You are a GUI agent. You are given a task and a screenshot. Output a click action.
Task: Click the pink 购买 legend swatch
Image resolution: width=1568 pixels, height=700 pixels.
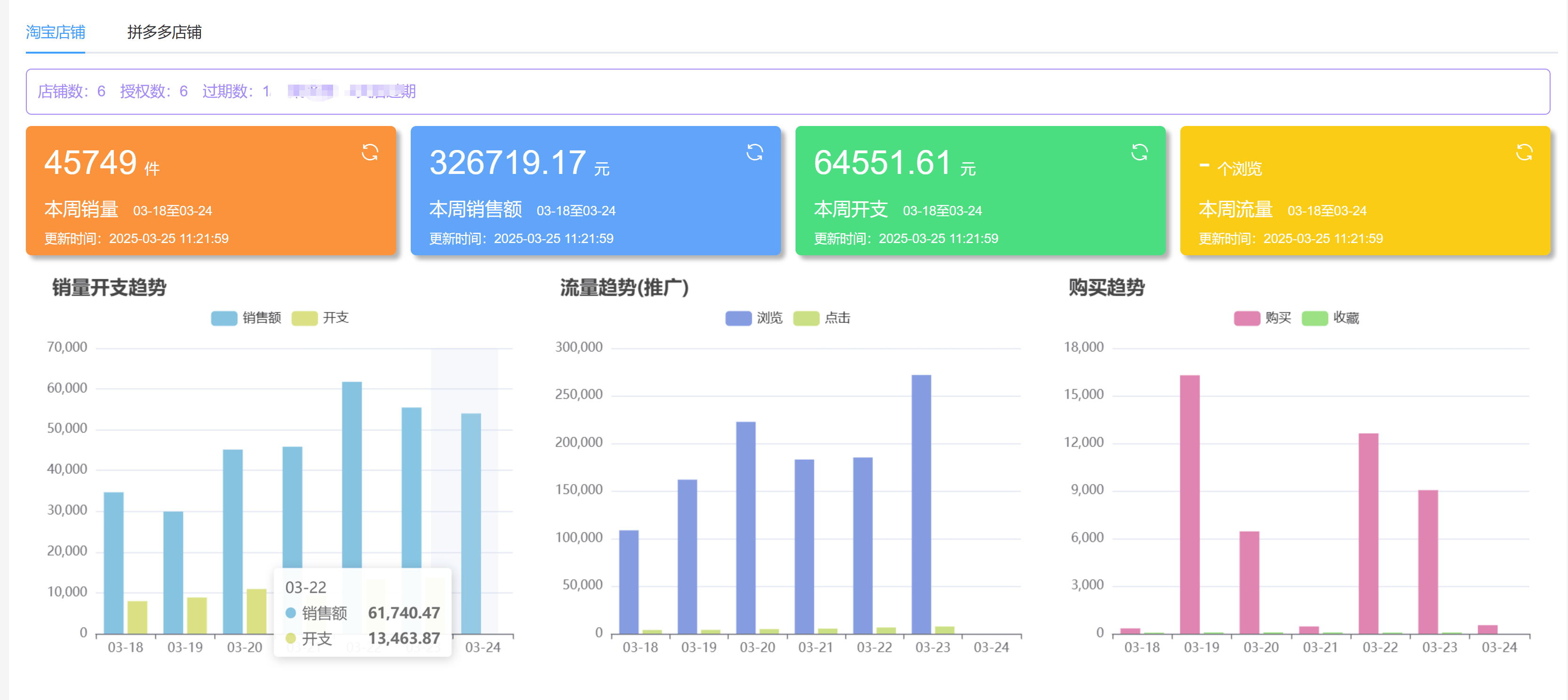1247,319
